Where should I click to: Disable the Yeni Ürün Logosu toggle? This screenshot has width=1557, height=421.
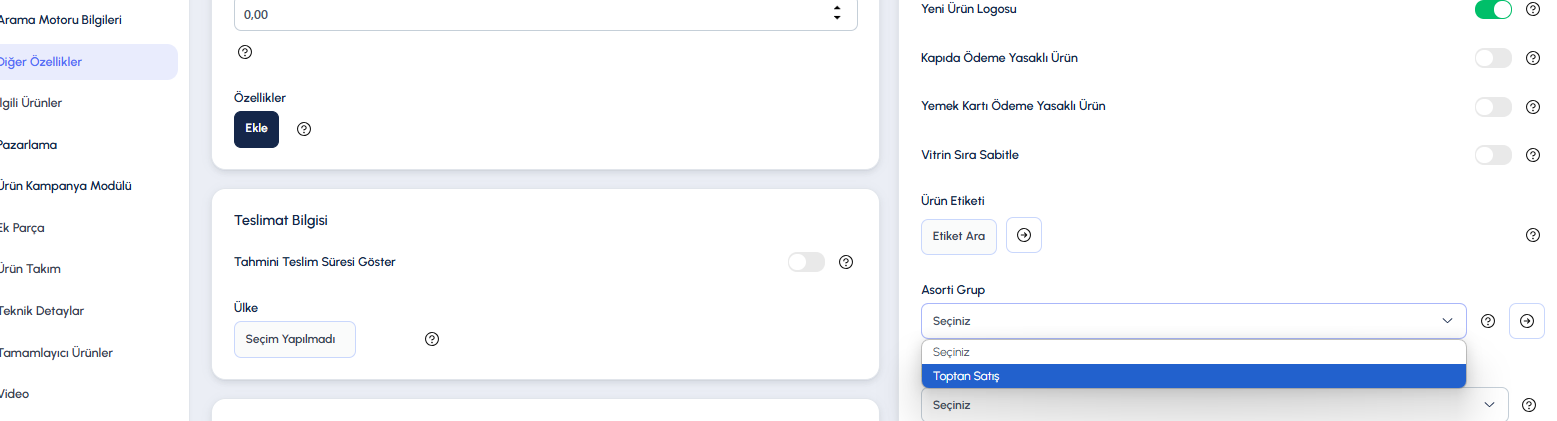coord(1493,9)
